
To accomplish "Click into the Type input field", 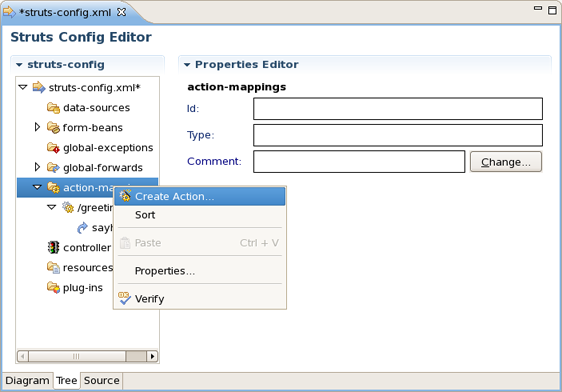I will point(398,135).
